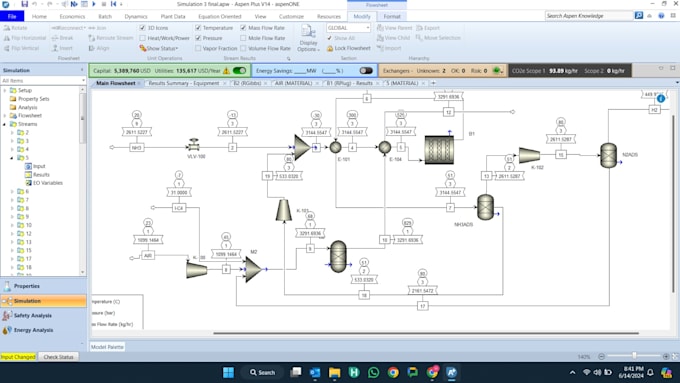The height and width of the screenshot is (383, 680).
Task: Toggle the Mass Flow Rate checkbox
Action: coord(243,28)
